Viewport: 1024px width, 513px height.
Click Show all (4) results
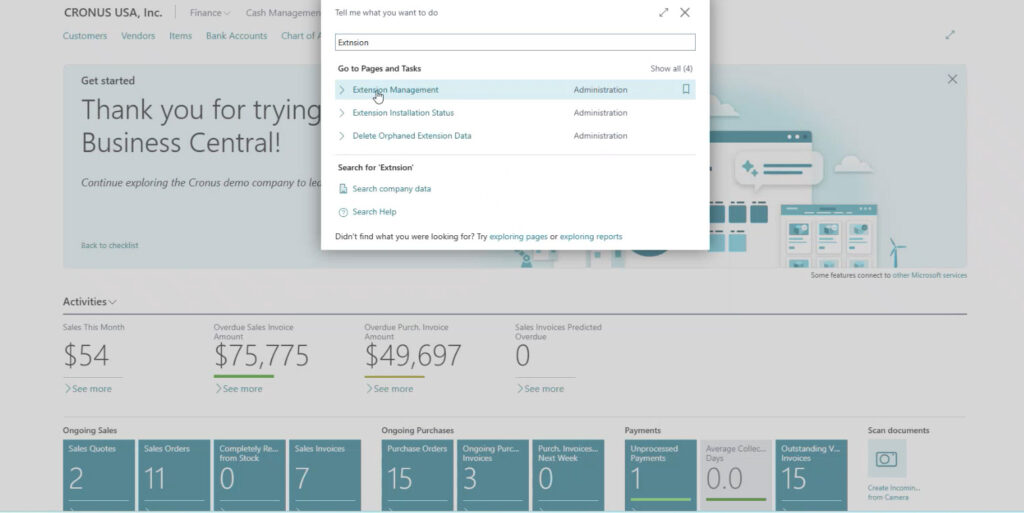pos(671,69)
